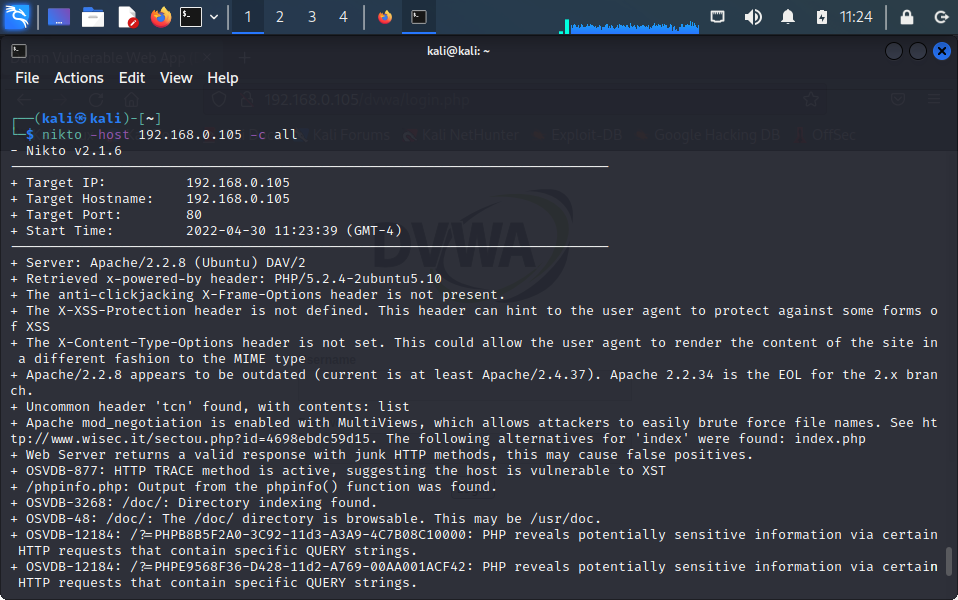The height and width of the screenshot is (600, 958).
Task: Open the File menu in terminal
Action: tap(27, 78)
